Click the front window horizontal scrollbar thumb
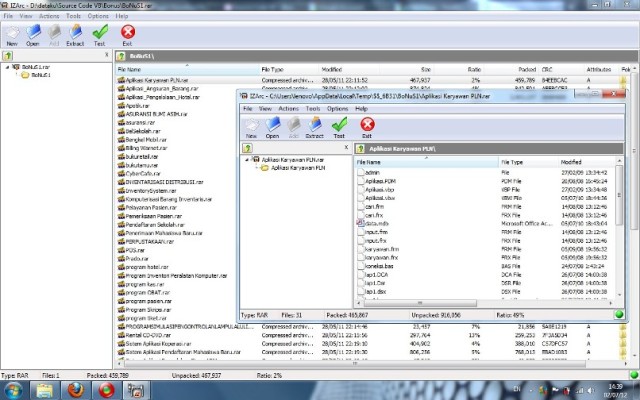This screenshot has width=640, height=400. pos(420,303)
